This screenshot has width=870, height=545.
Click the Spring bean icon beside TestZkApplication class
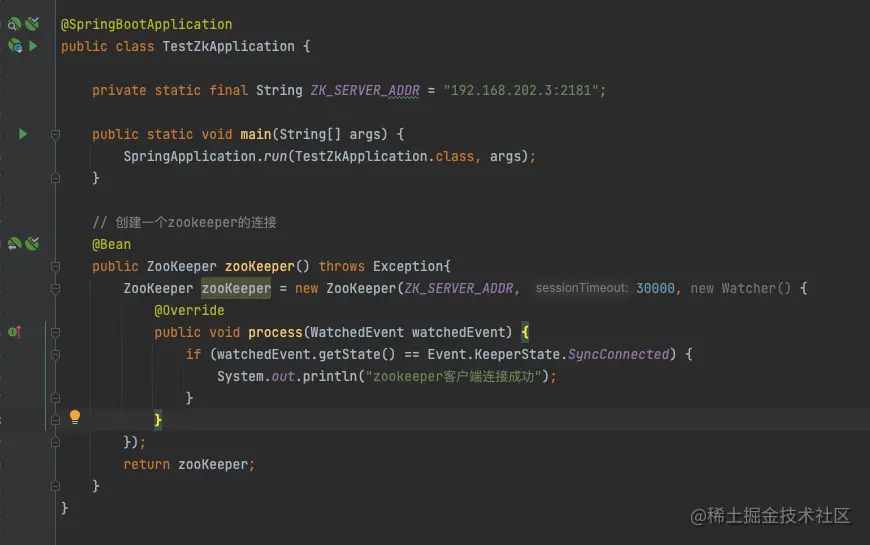(x=15, y=46)
